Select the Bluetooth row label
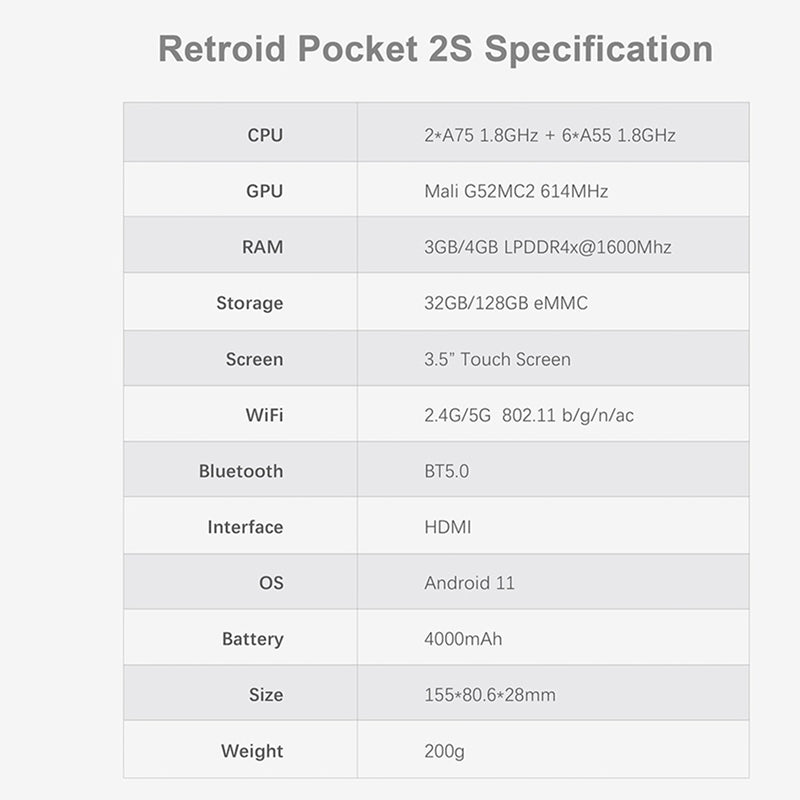Screen dimensions: 800x800 click(x=241, y=471)
